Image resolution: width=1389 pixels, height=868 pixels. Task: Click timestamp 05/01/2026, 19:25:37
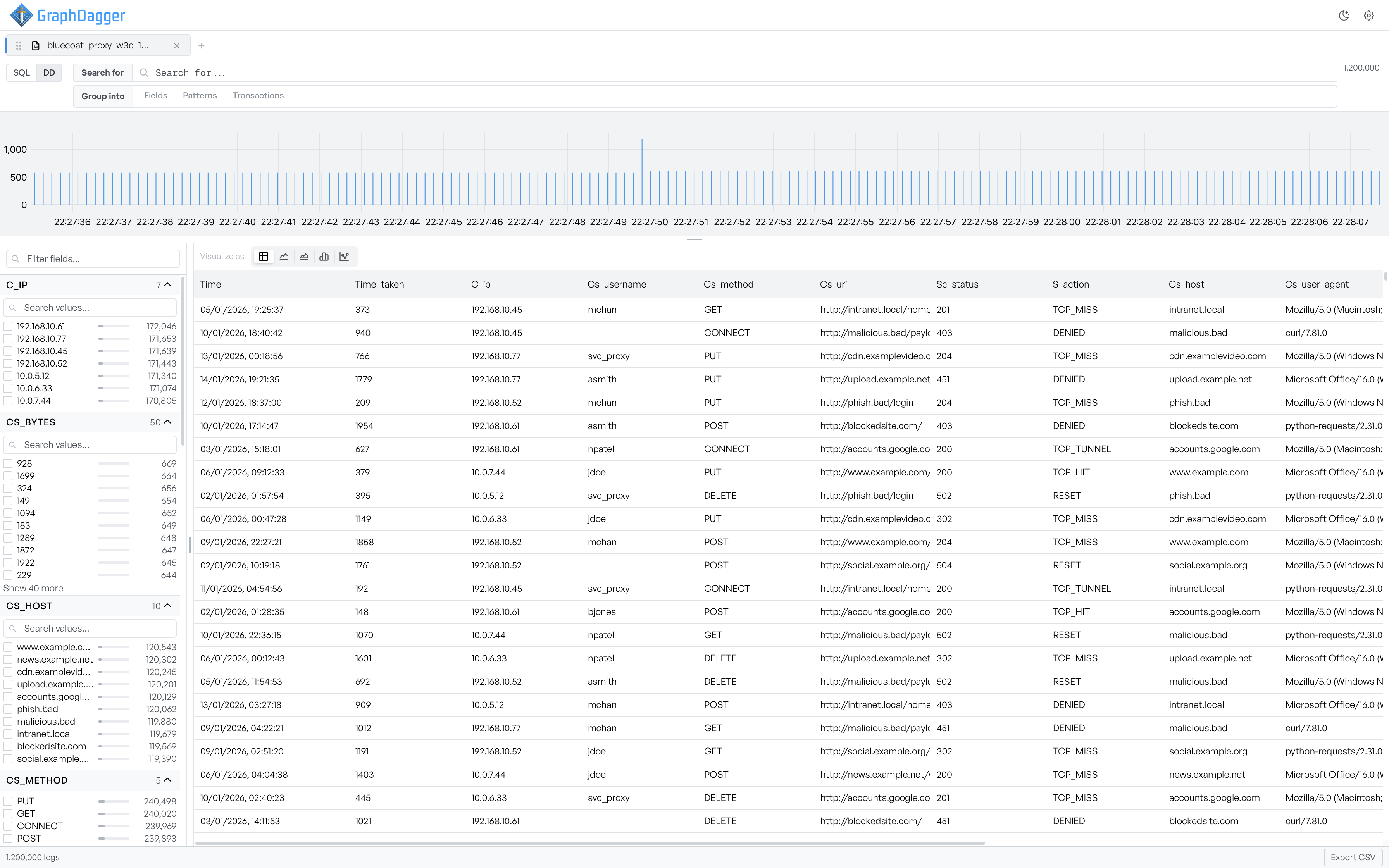point(241,310)
